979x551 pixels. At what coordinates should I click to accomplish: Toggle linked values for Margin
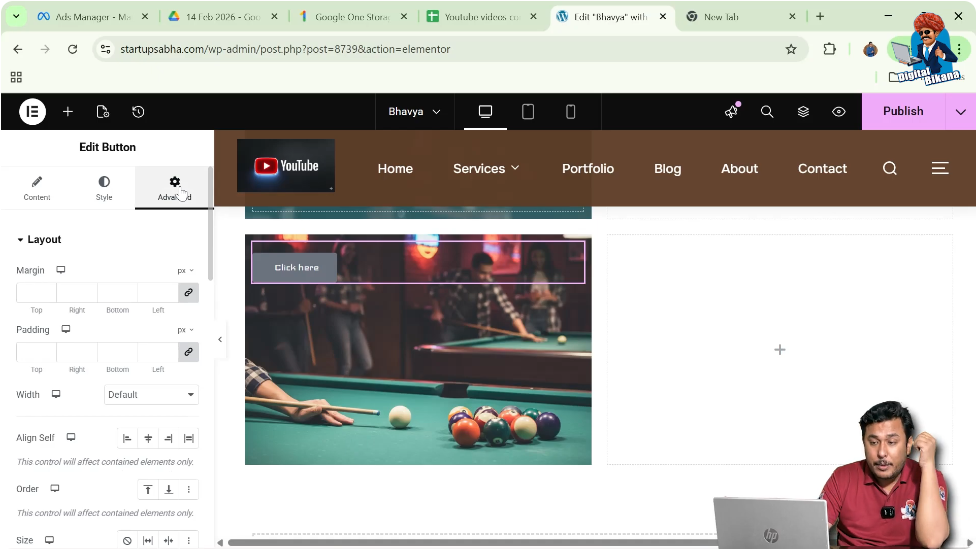pos(188,293)
